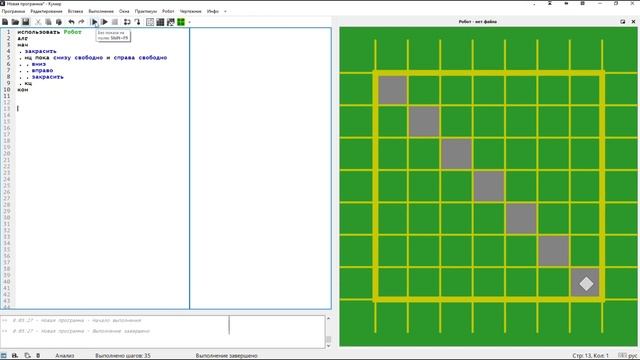Stop program execution with the square icon

pyautogui.click(x=115, y=22)
